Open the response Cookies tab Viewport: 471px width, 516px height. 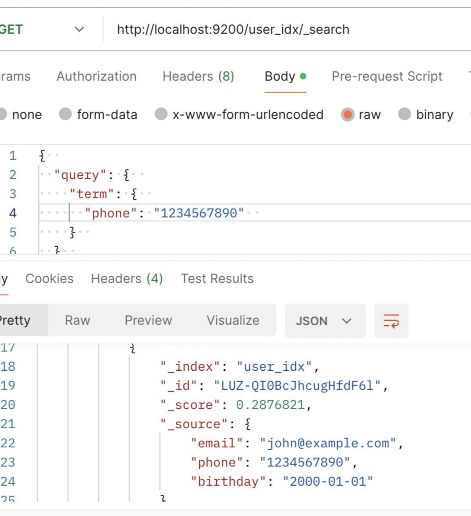[49, 279]
